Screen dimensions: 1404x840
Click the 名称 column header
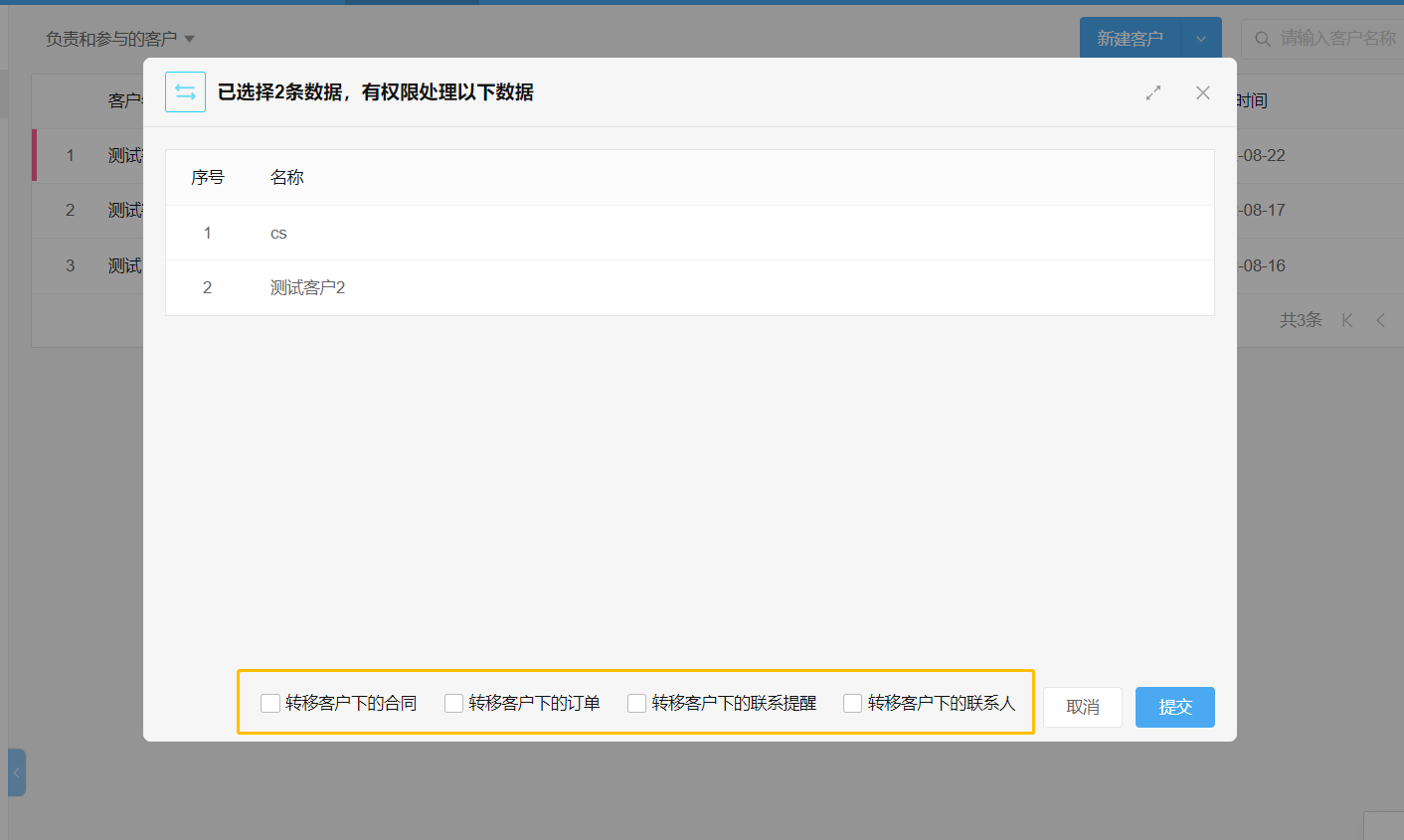[287, 178]
